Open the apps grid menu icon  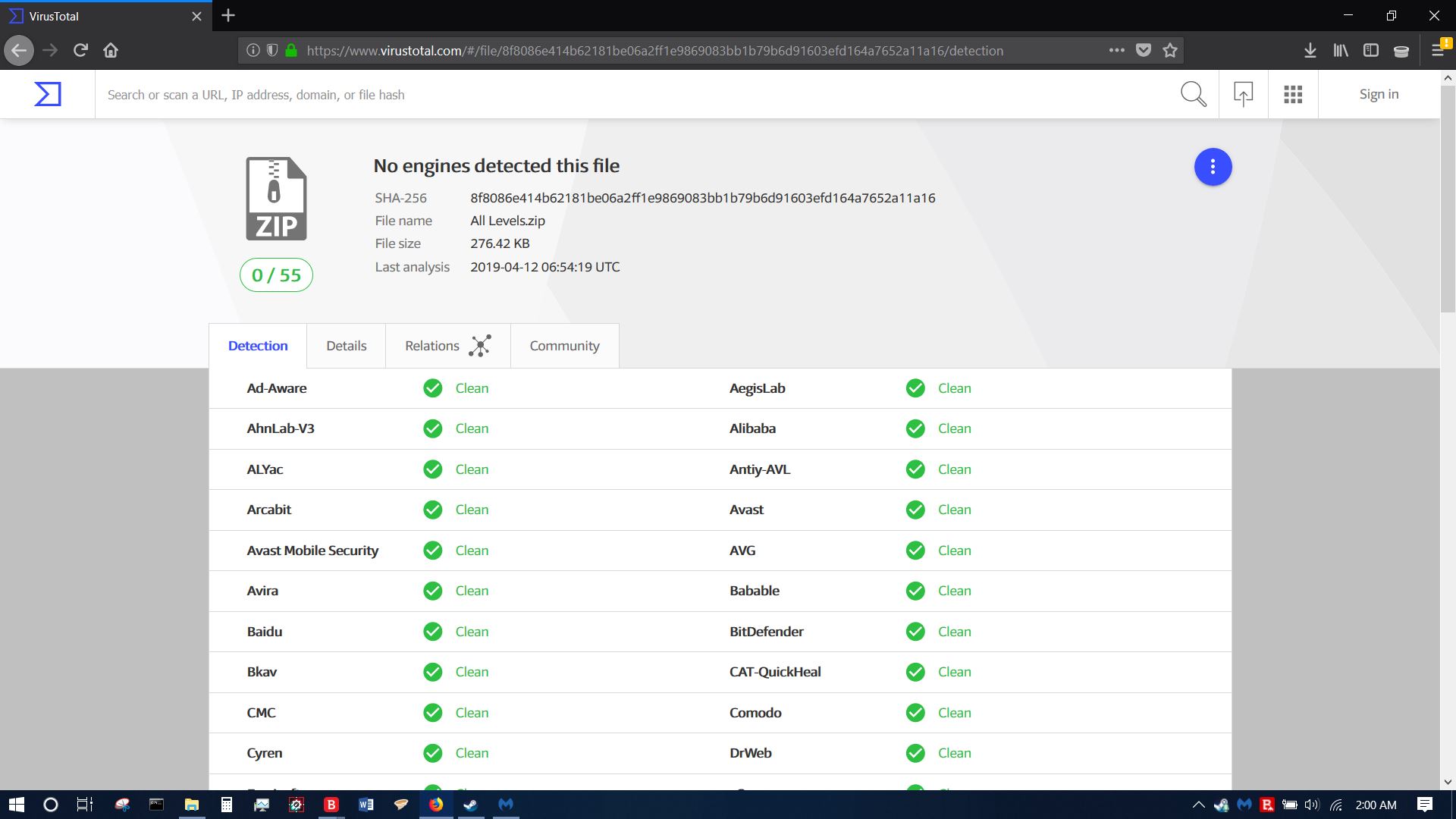coord(1293,94)
